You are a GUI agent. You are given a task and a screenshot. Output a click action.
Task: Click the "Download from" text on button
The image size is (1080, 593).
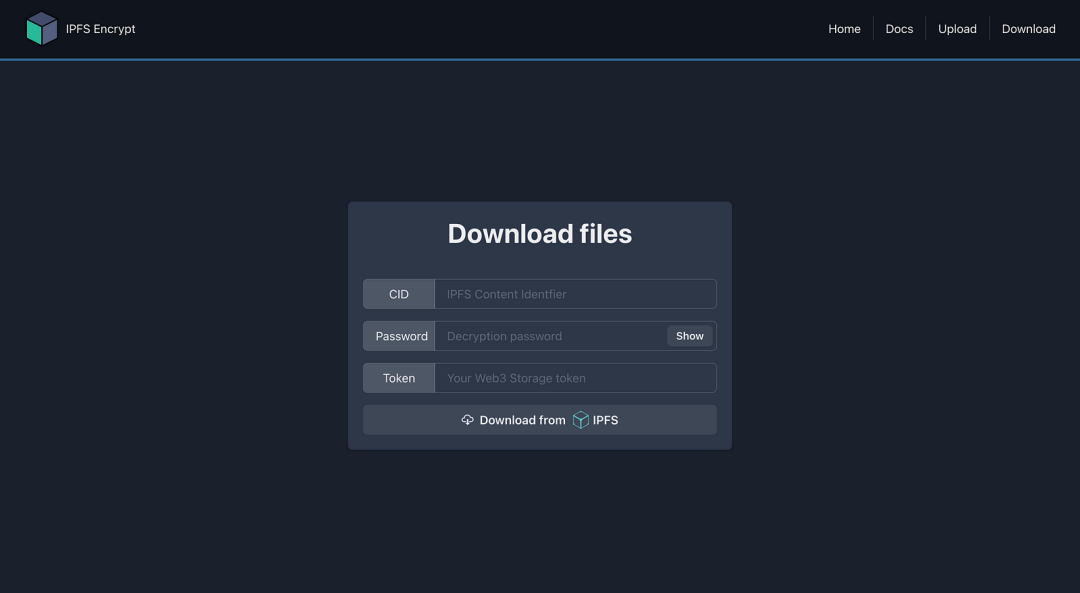(x=522, y=420)
